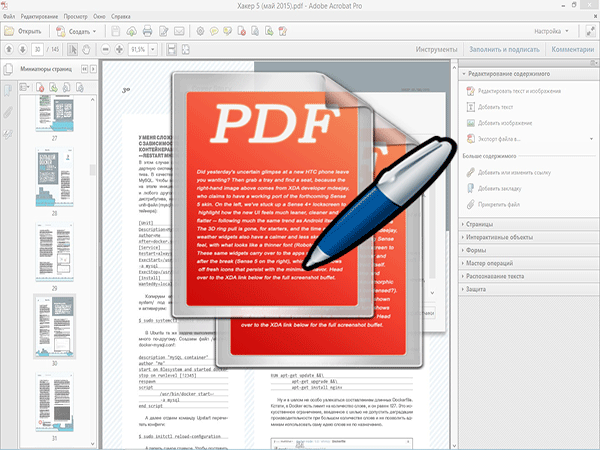
Task: Open the Окно menu
Action: (x=99, y=16)
